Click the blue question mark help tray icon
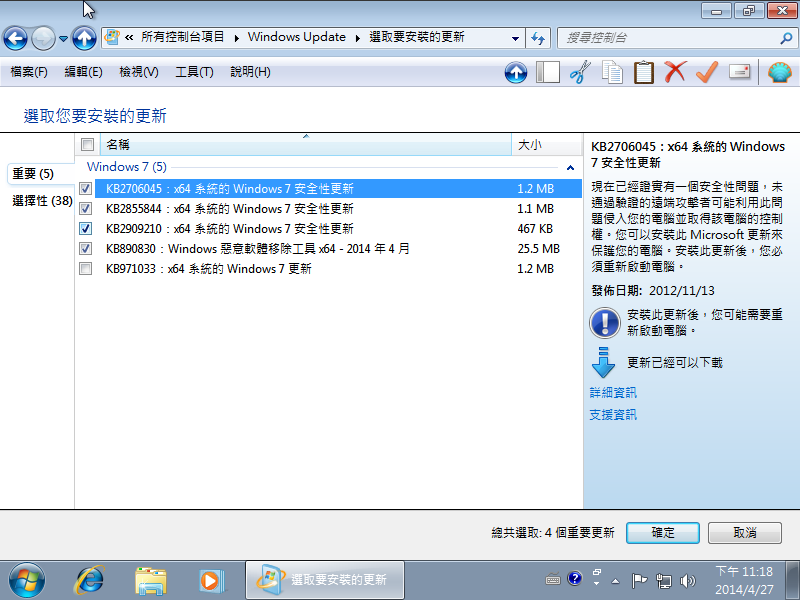 click(x=574, y=579)
